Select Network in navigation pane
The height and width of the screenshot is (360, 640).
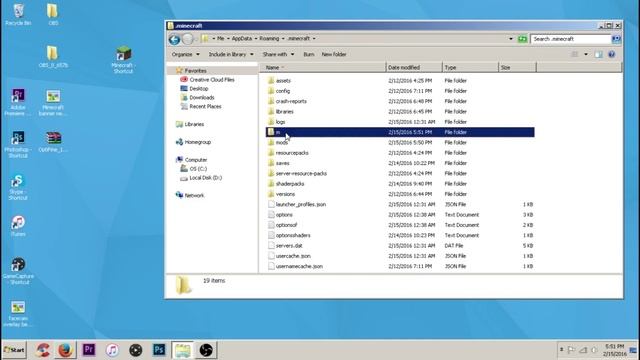(x=194, y=196)
